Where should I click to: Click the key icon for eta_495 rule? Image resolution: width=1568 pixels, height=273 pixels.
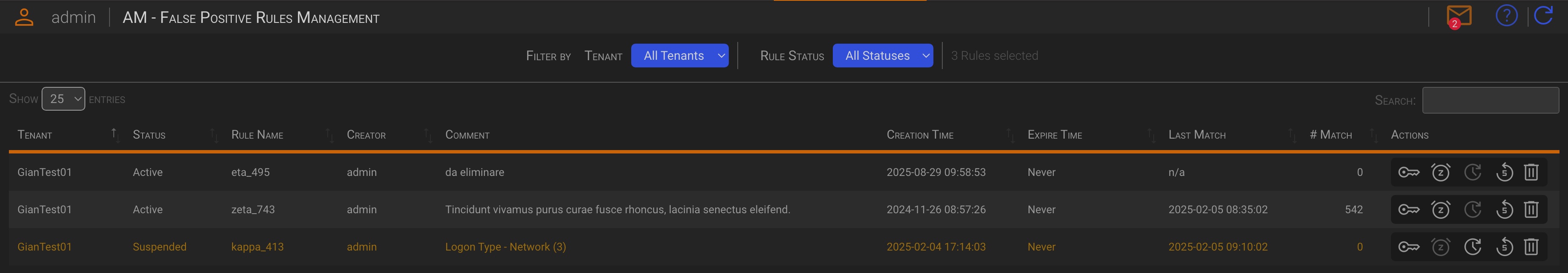pos(1408,173)
